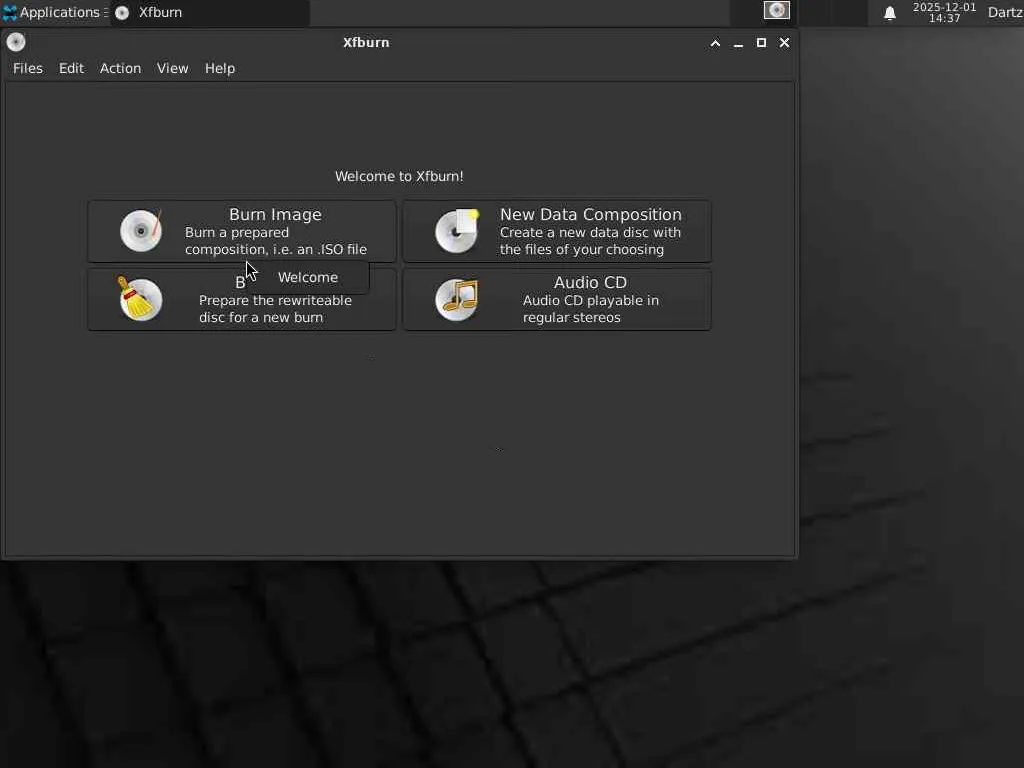Click the Applications label in top panel

(x=59, y=12)
